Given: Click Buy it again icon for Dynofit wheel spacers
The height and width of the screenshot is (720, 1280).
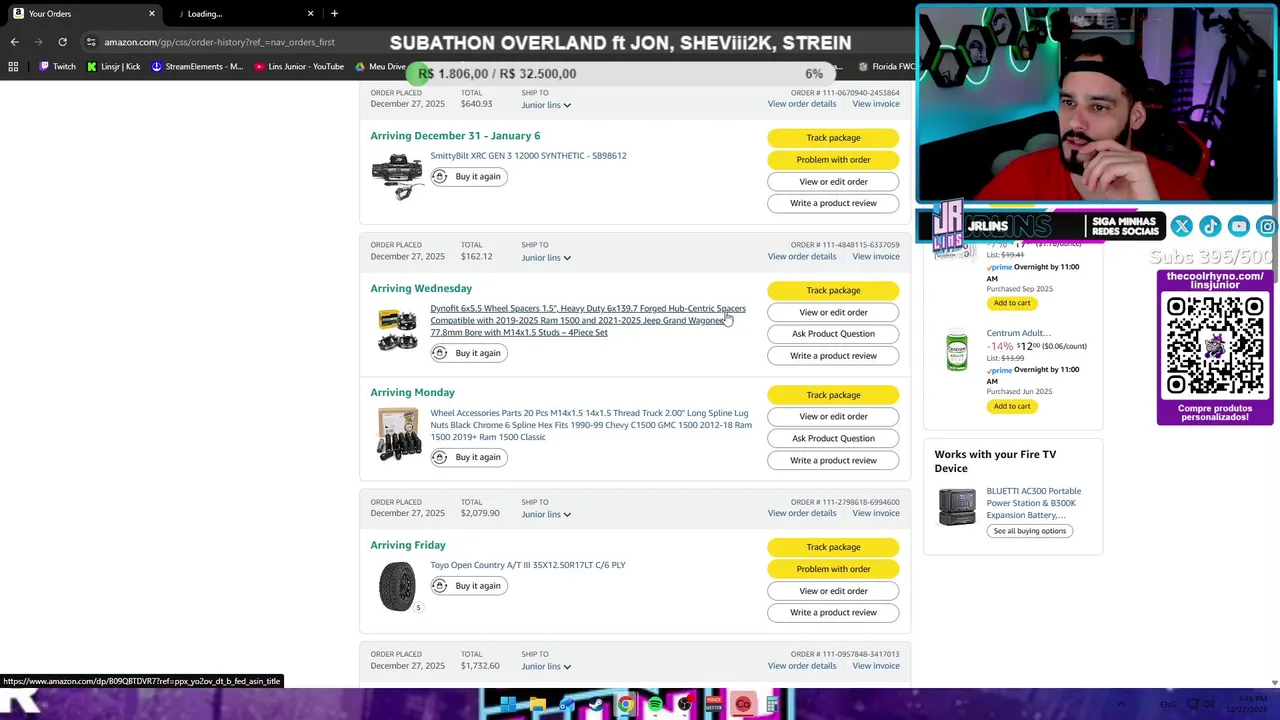Looking at the screenshot, I should click(x=440, y=353).
